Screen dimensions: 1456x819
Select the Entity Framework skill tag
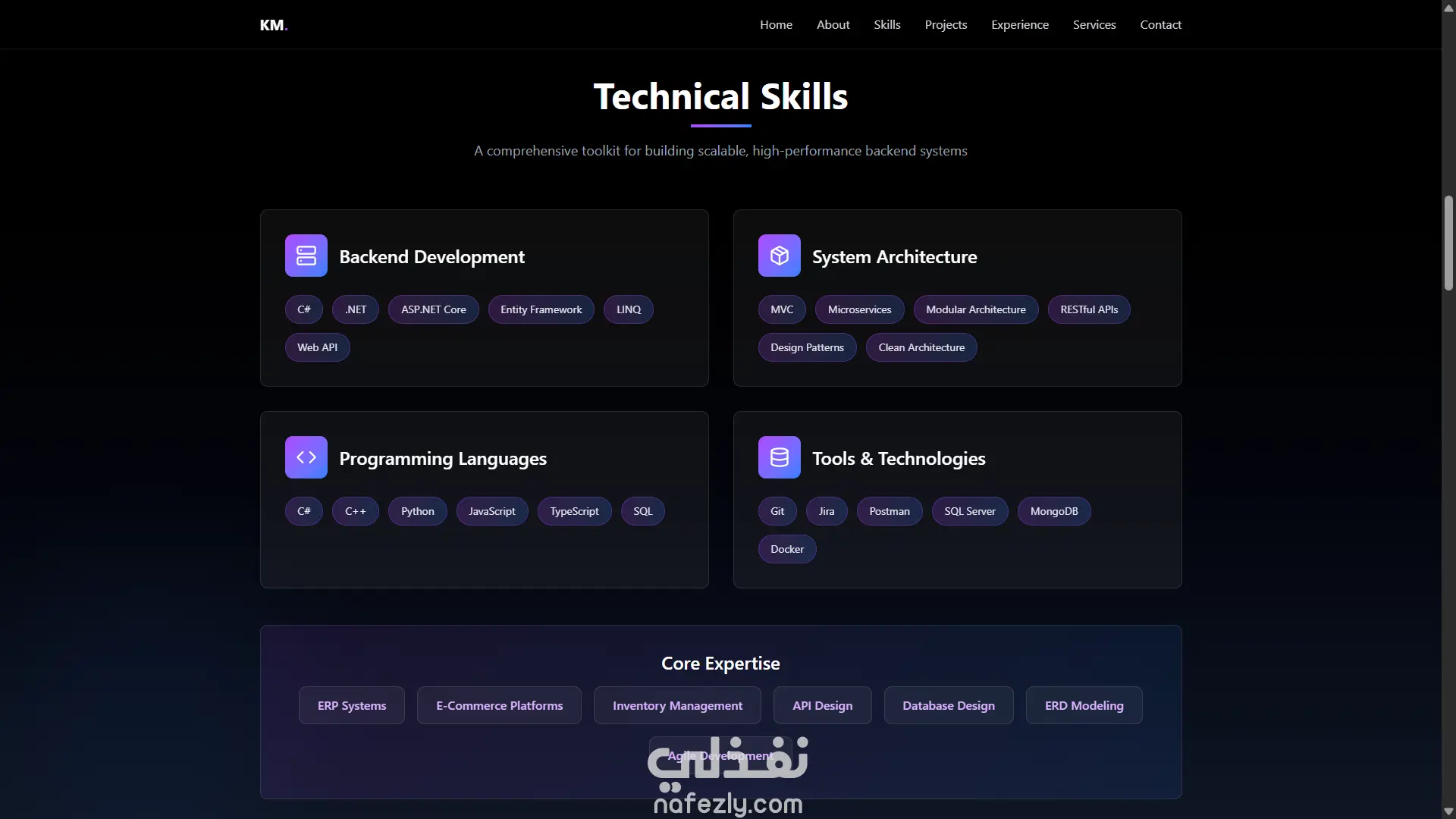tap(541, 309)
